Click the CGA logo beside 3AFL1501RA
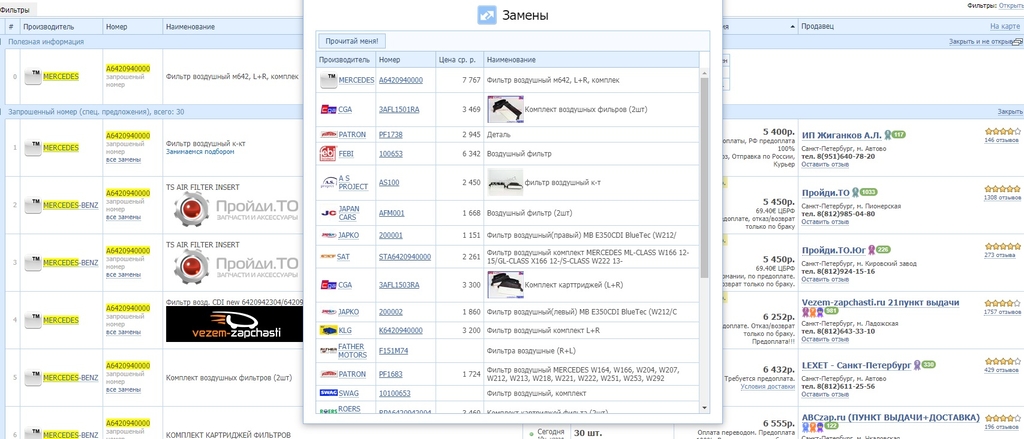Viewport: 1024px width, 439px height. 328,109
